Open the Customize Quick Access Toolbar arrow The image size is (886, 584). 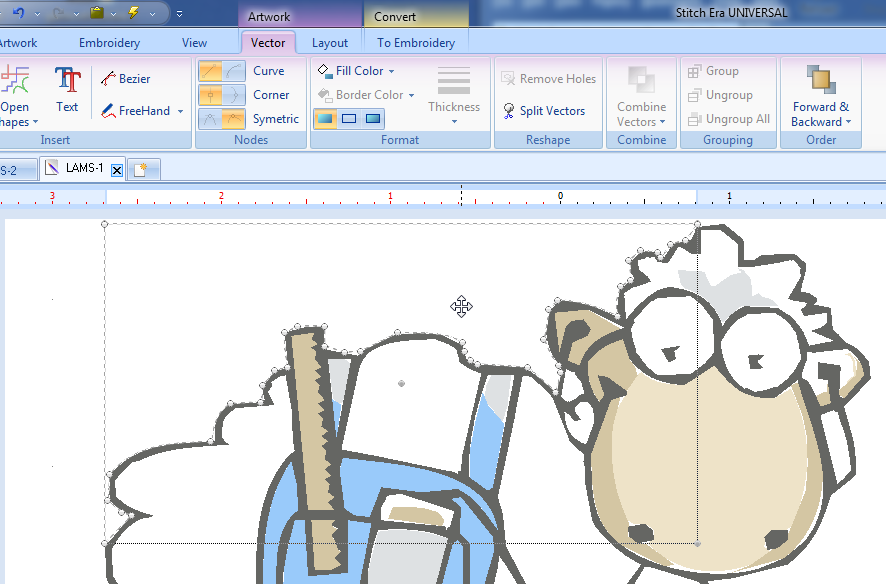179,14
